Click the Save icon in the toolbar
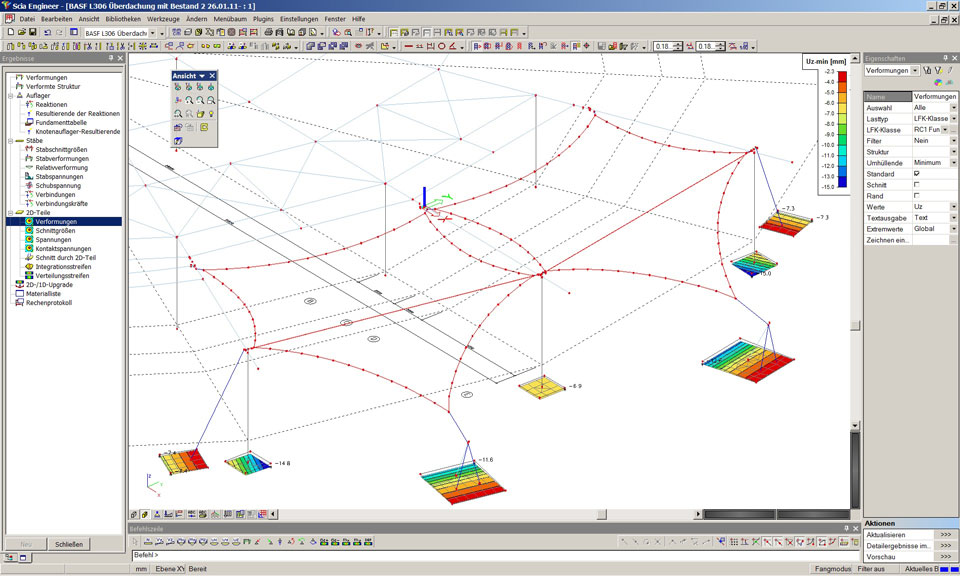This screenshot has height=576, width=960. click(x=33, y=33)
